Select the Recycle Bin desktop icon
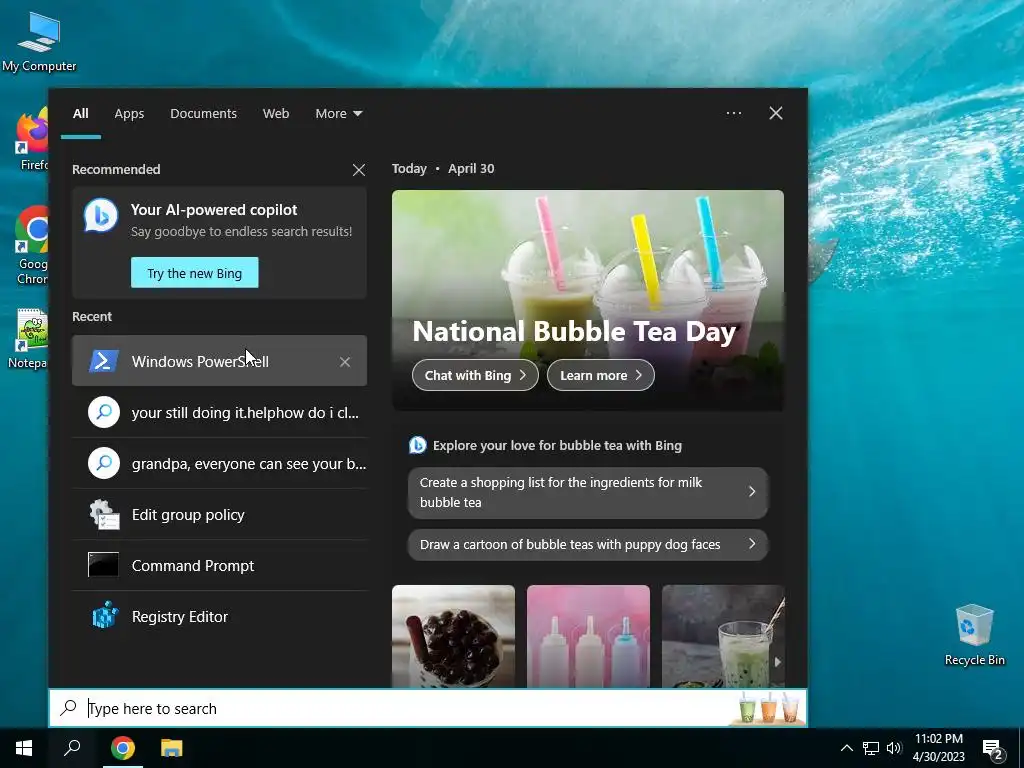The image size is (1024, 768). pos(974,635)
